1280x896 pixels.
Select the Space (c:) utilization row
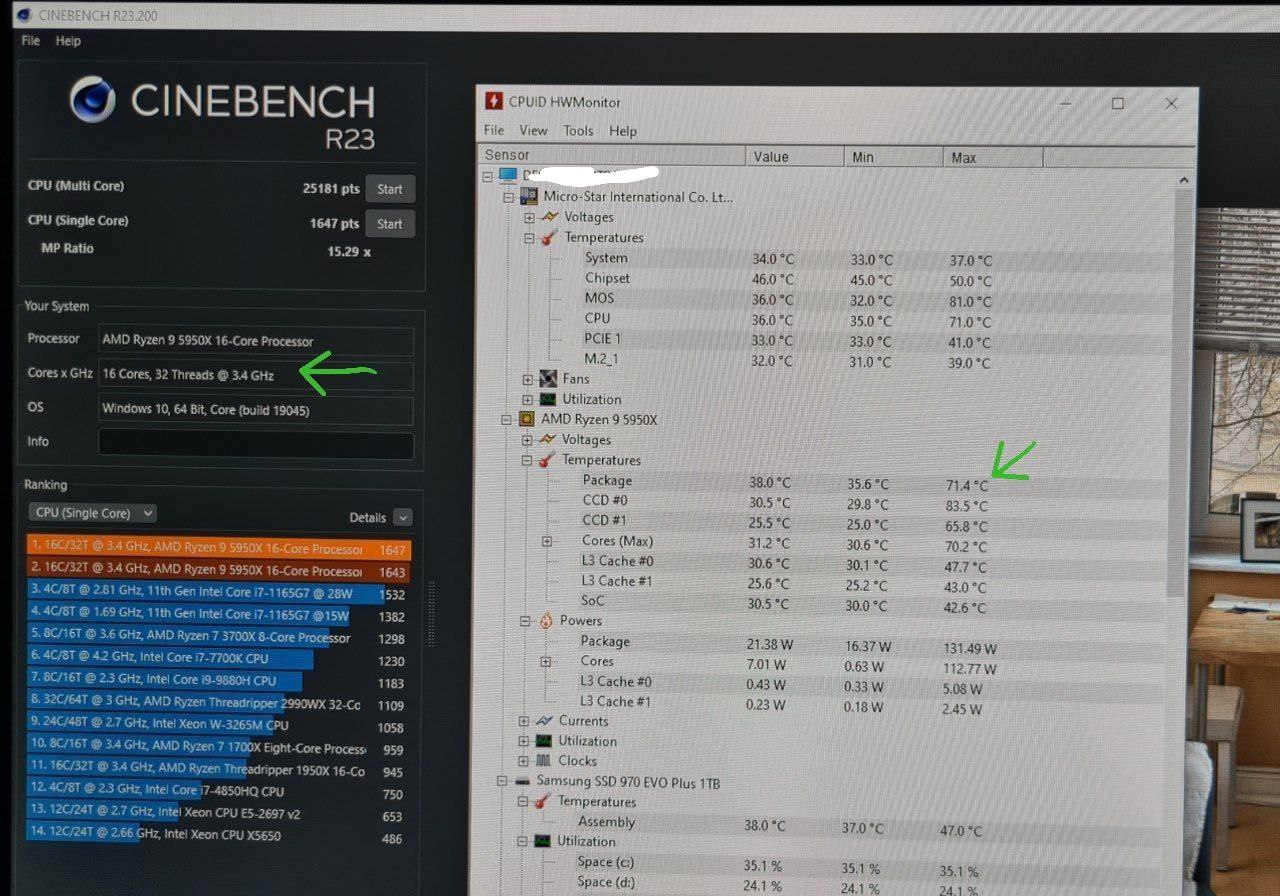822,865
